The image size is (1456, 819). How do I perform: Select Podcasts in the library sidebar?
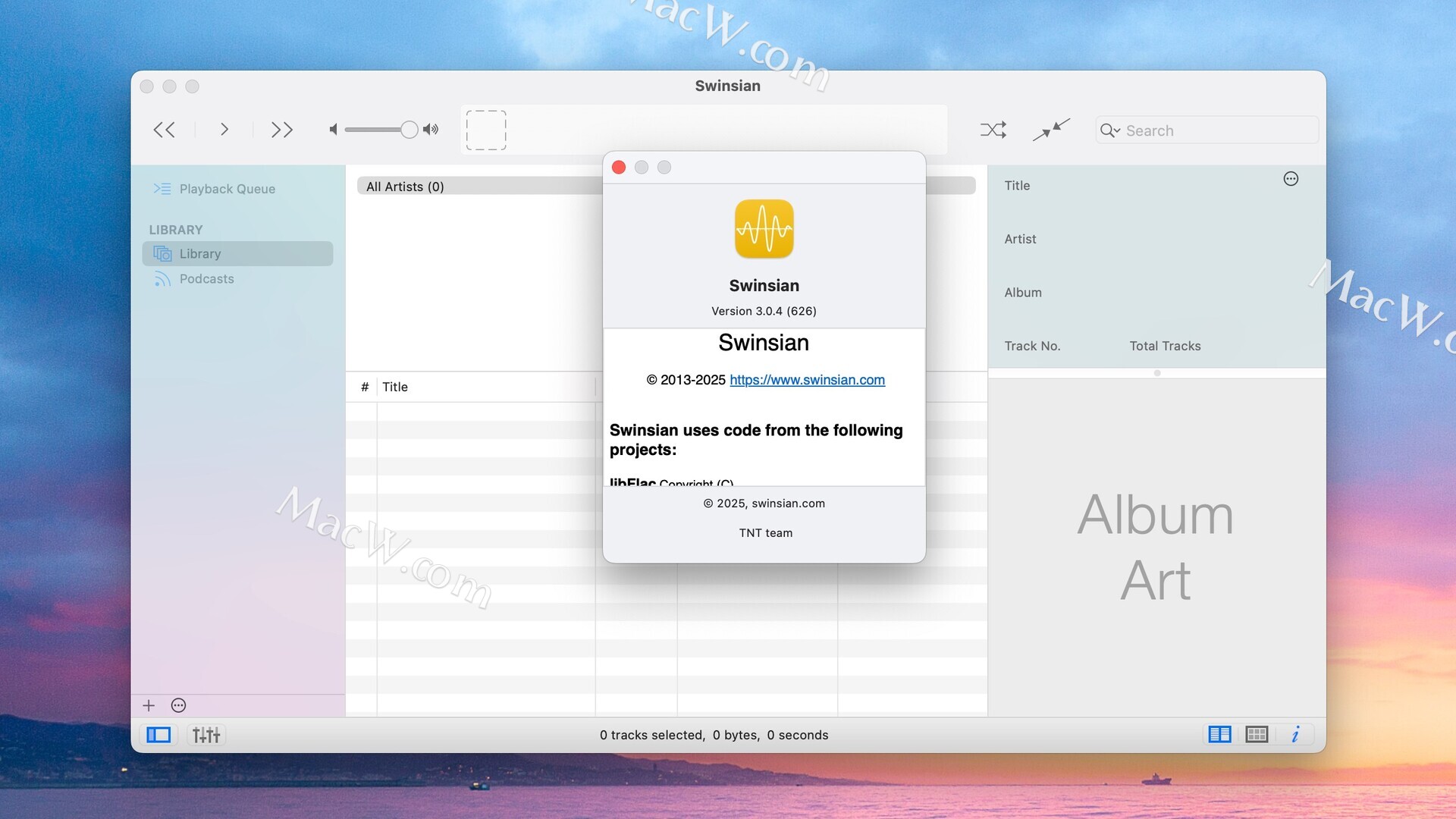(x=206, y=279)
